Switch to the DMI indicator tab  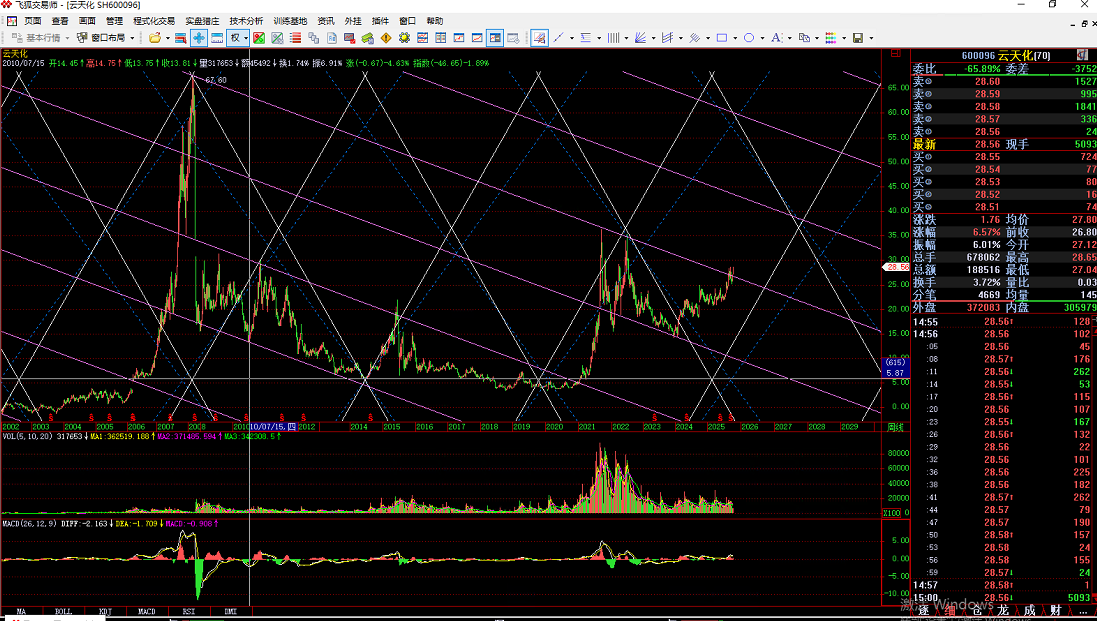[231, 611]
